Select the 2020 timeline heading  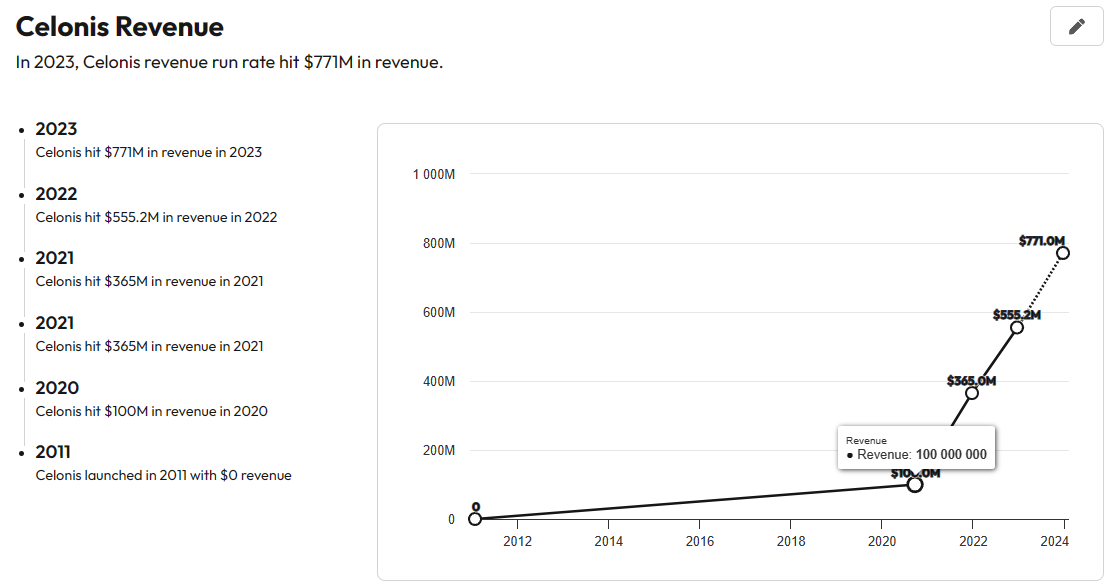click(56, 388)
